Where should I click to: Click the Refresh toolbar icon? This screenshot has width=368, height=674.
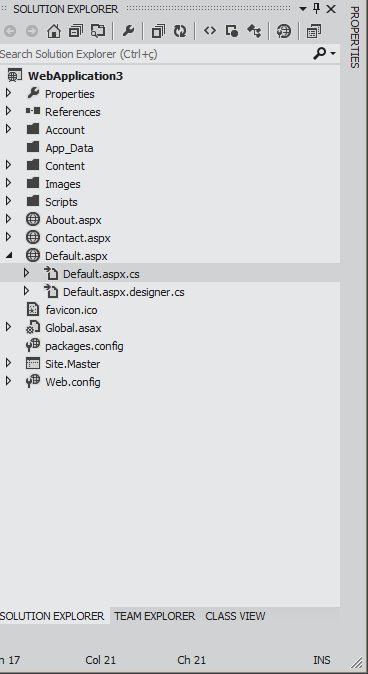coord(180,31)
